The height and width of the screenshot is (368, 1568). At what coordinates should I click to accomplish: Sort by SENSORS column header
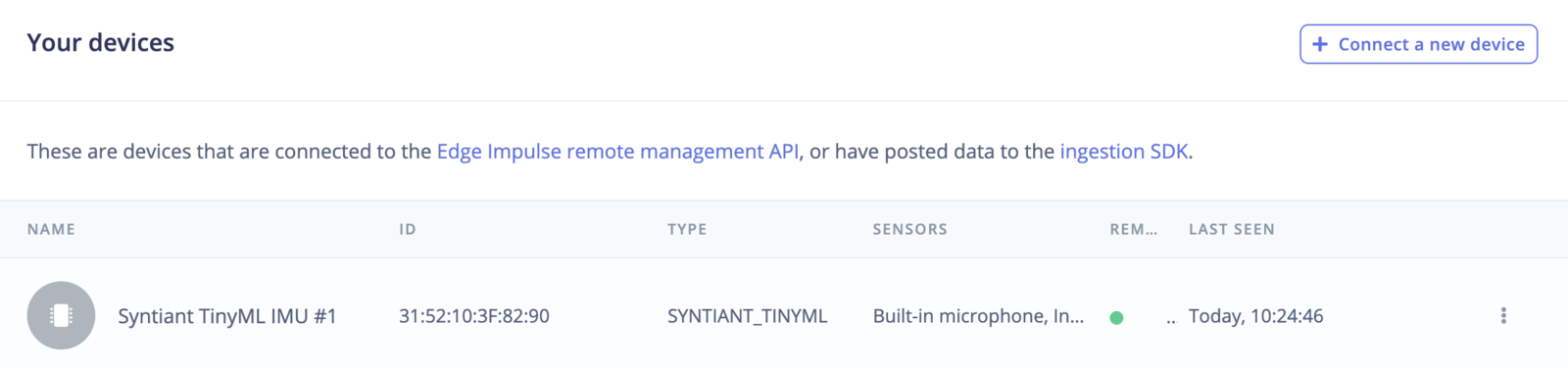click(910, 229)
